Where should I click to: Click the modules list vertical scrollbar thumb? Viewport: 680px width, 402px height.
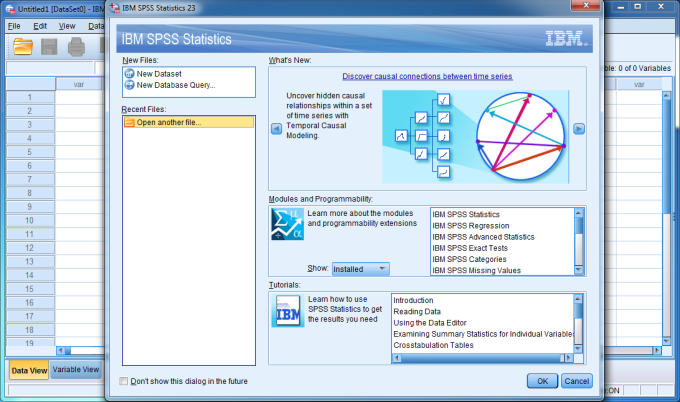click(579, 226)
